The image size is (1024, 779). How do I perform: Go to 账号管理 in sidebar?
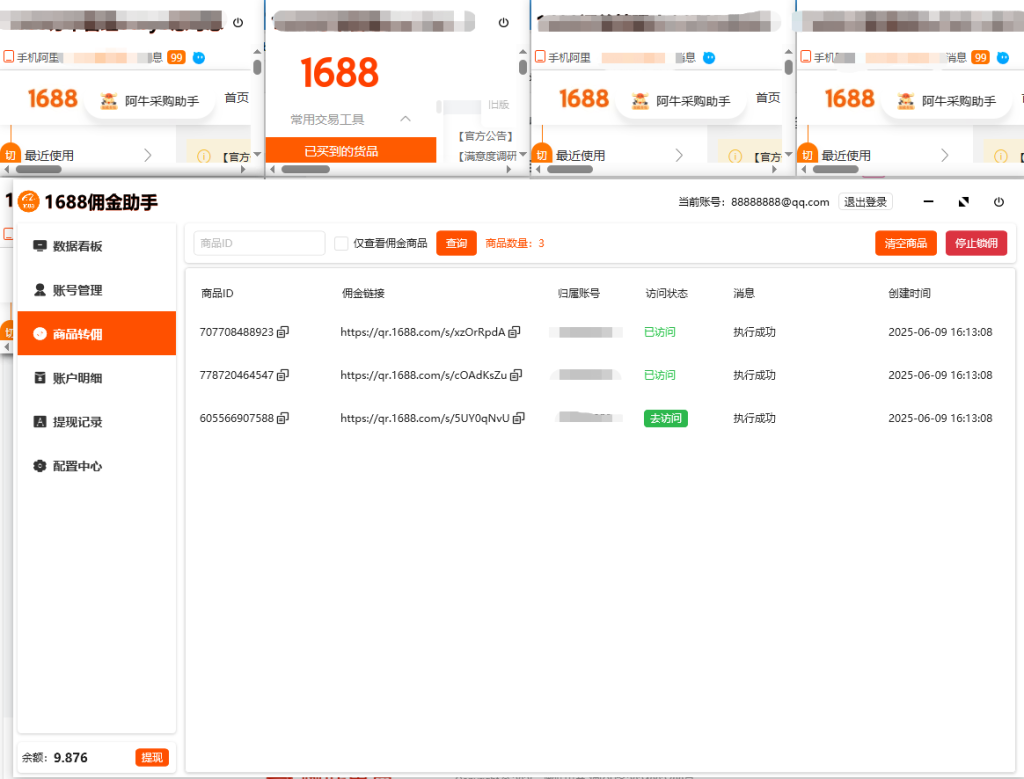click(77, 290)
